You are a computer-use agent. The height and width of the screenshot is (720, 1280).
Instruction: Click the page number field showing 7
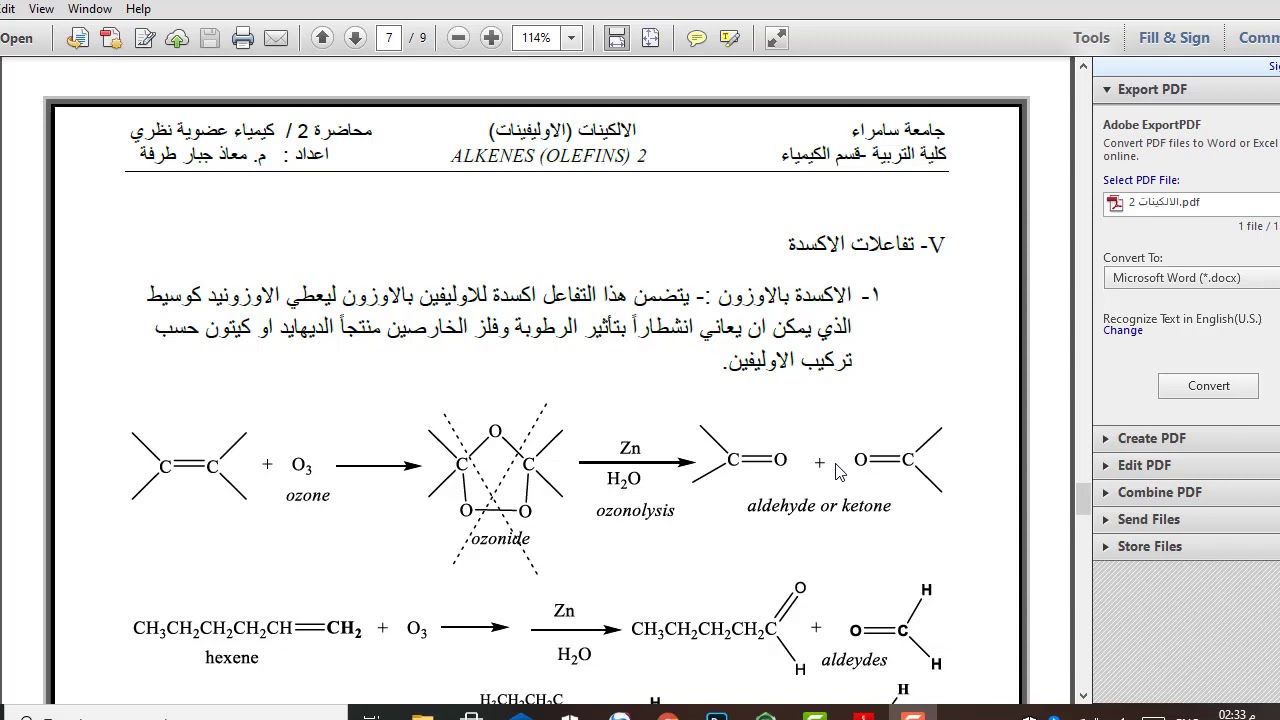click(389, 38)
